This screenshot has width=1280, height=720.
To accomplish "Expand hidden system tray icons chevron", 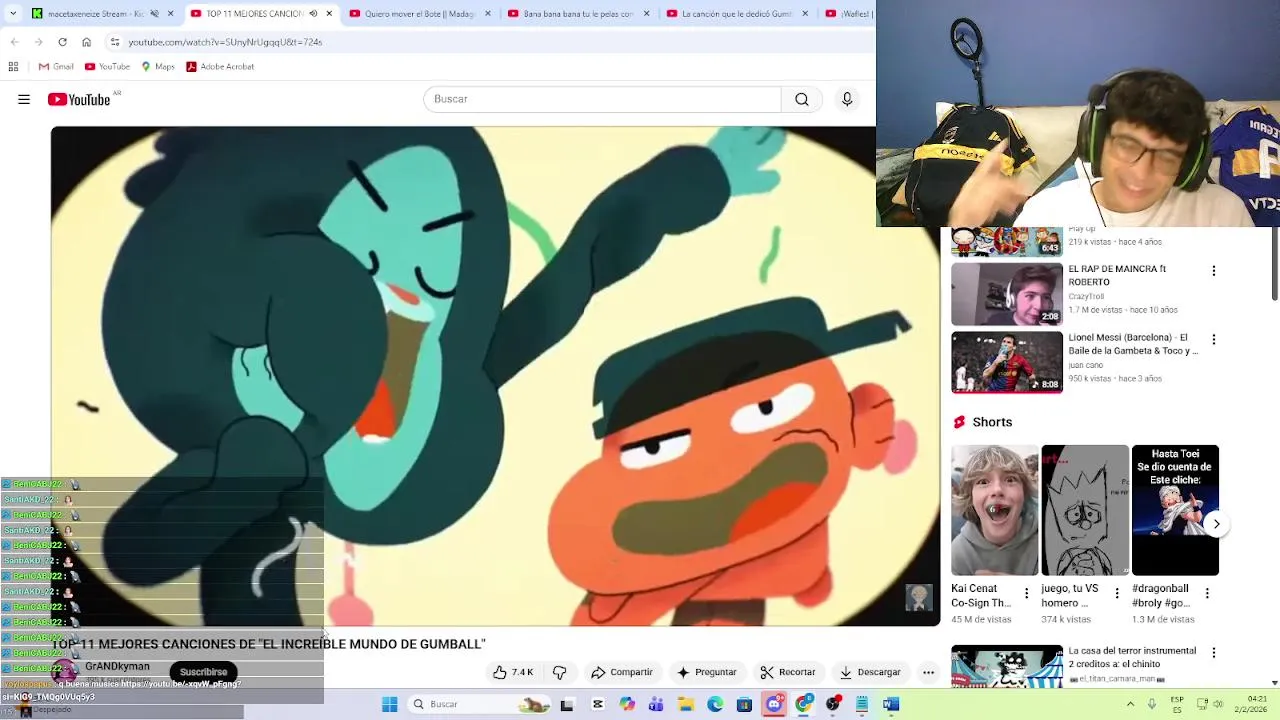I will 1131,704.
